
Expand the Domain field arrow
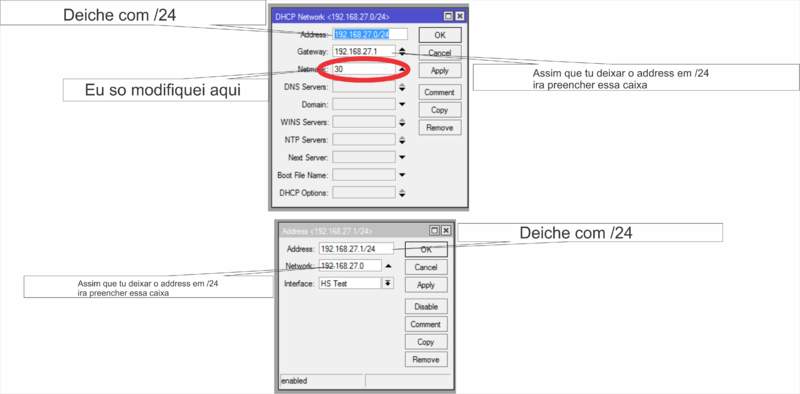(402, 105)
